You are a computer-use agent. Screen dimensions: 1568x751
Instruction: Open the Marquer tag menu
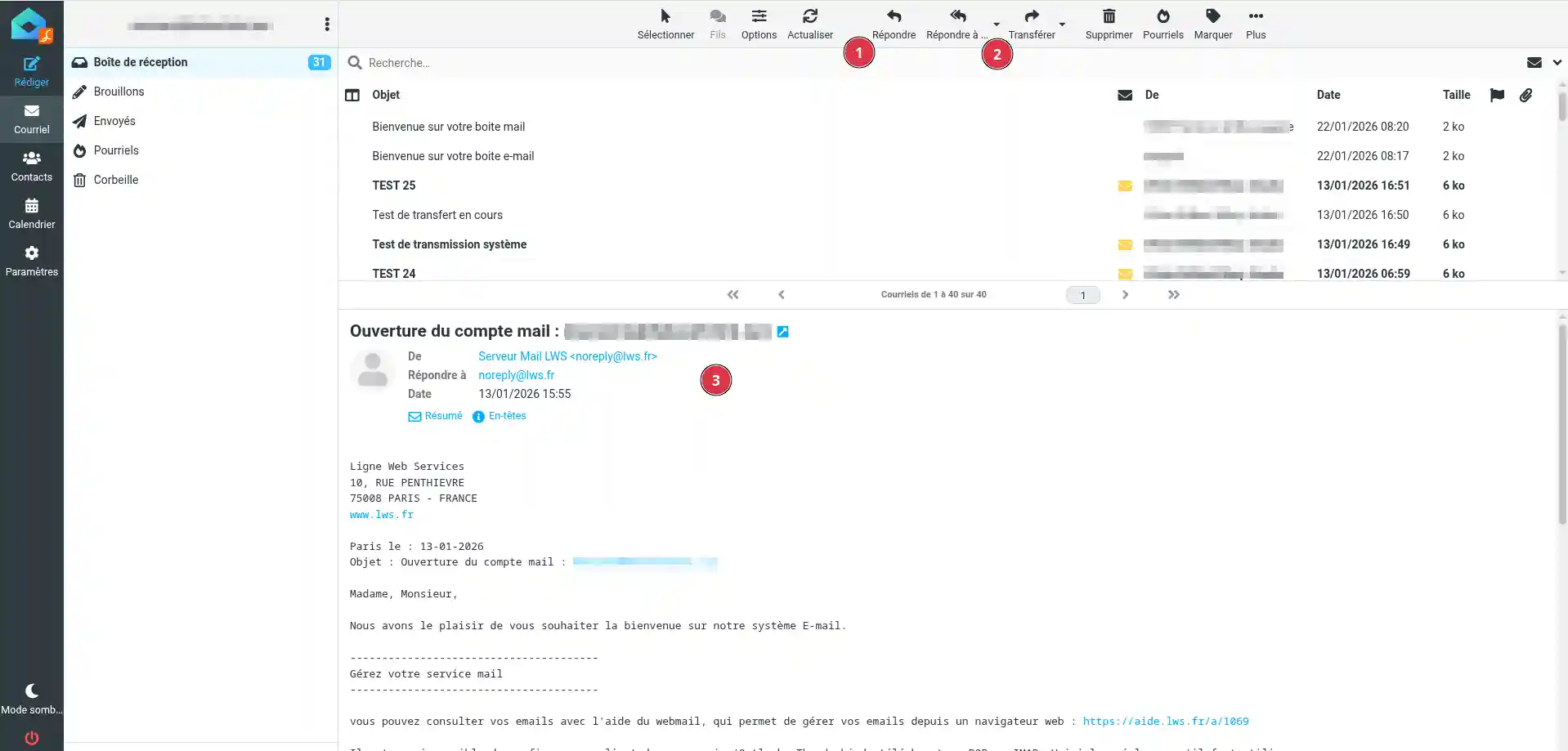click(x=1212, y=24)
